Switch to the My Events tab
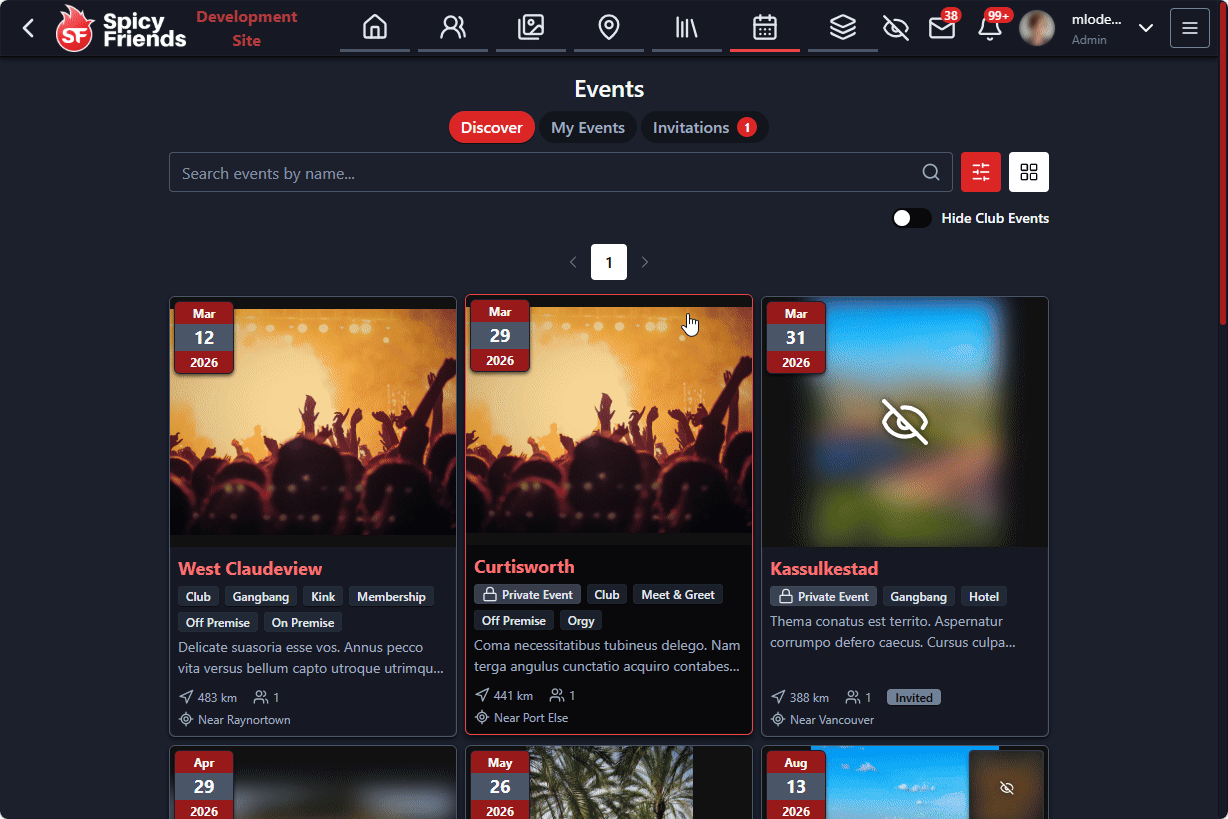 click(588, 128)
